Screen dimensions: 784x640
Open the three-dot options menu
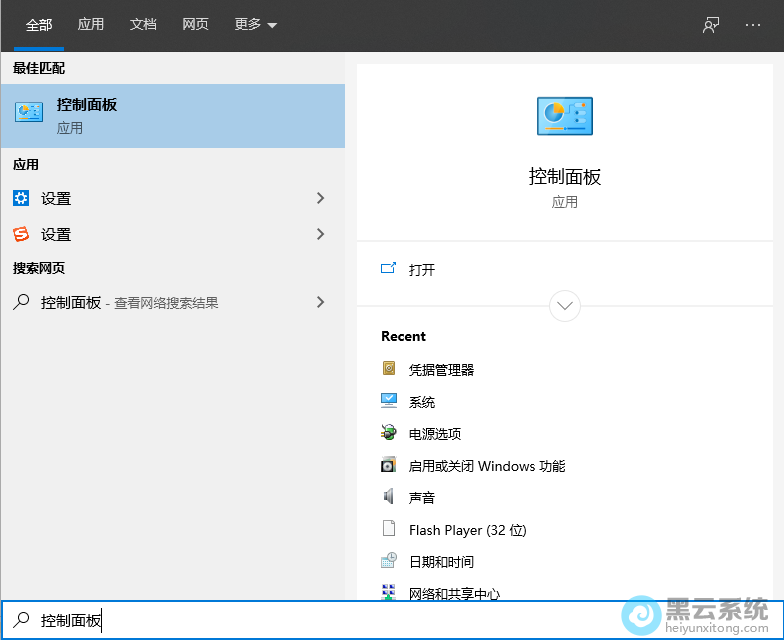click(x=753, y=25)
